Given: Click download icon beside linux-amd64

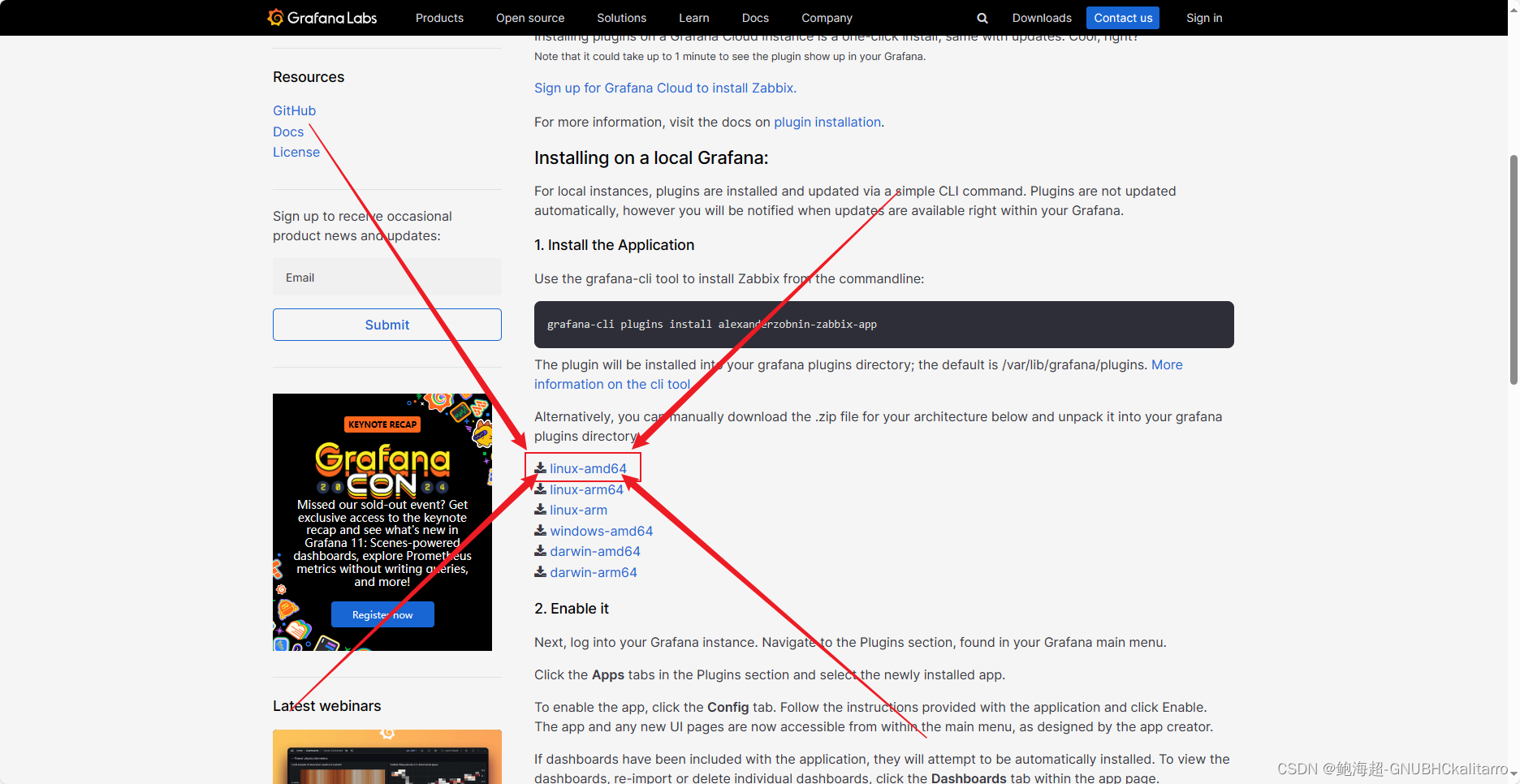Looking at the screenshot, I should 540,468.
